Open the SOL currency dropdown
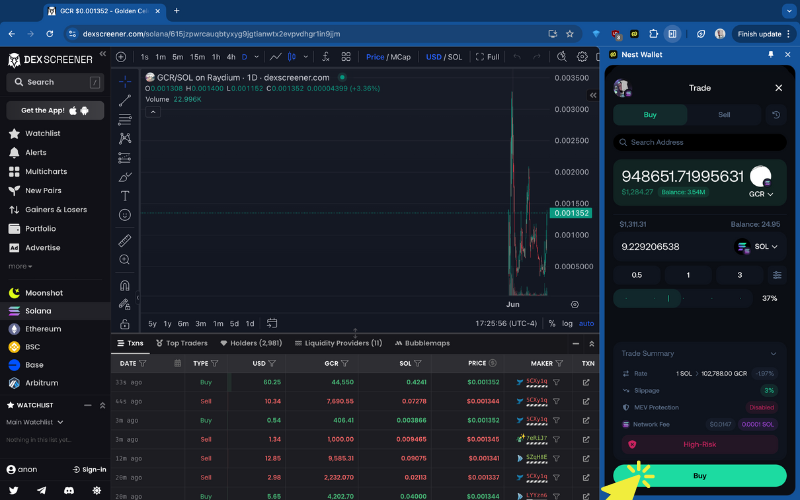800x500 pixels. (758, 246)
